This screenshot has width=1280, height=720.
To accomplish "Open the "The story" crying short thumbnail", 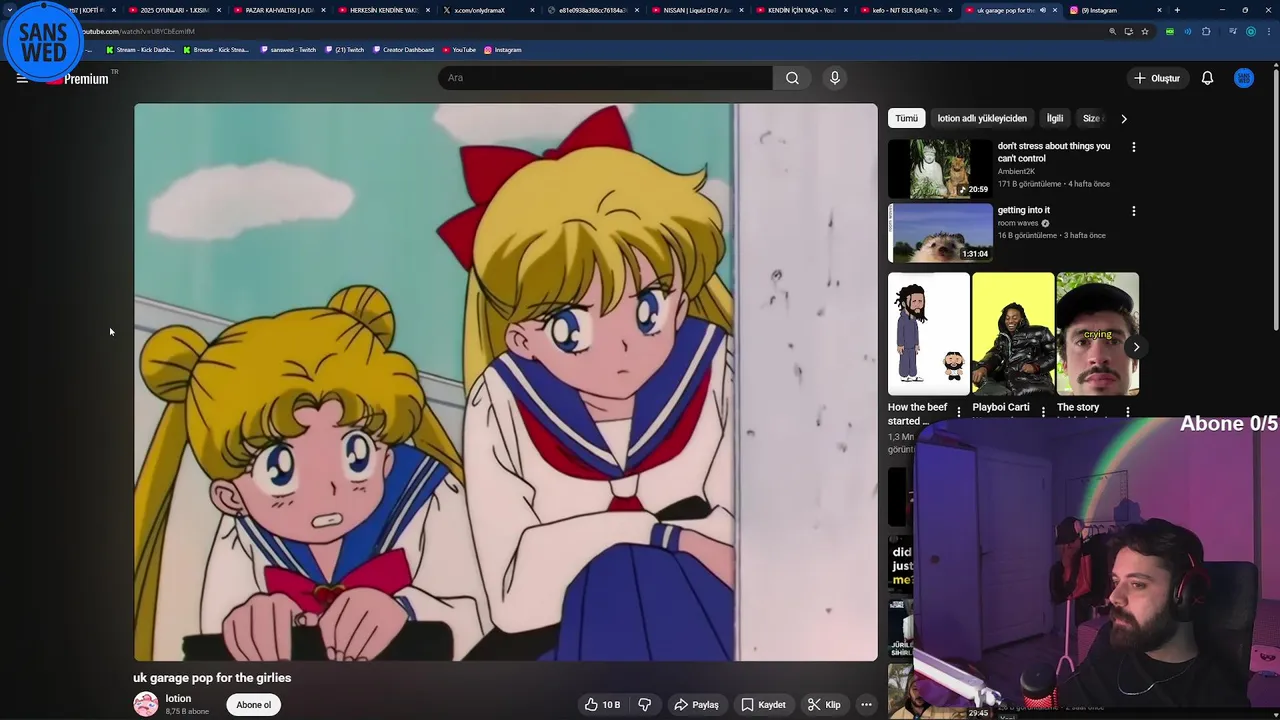I will pos(1097,334).
